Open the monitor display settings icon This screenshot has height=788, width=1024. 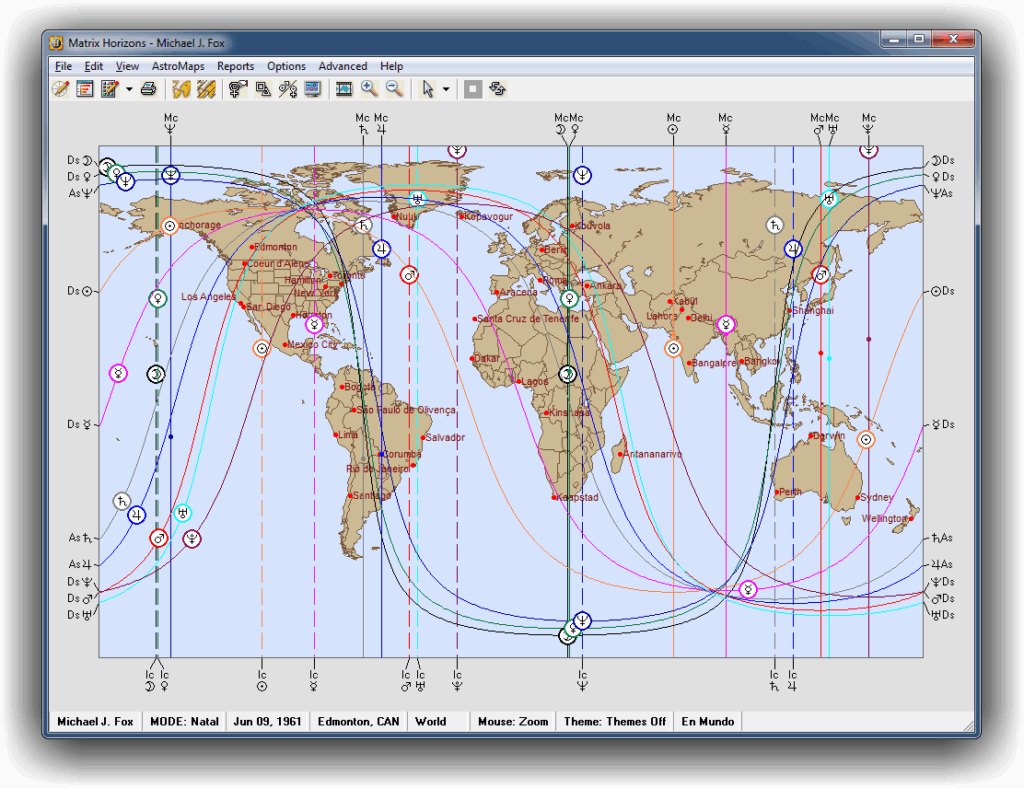click(x=312, y=89)
